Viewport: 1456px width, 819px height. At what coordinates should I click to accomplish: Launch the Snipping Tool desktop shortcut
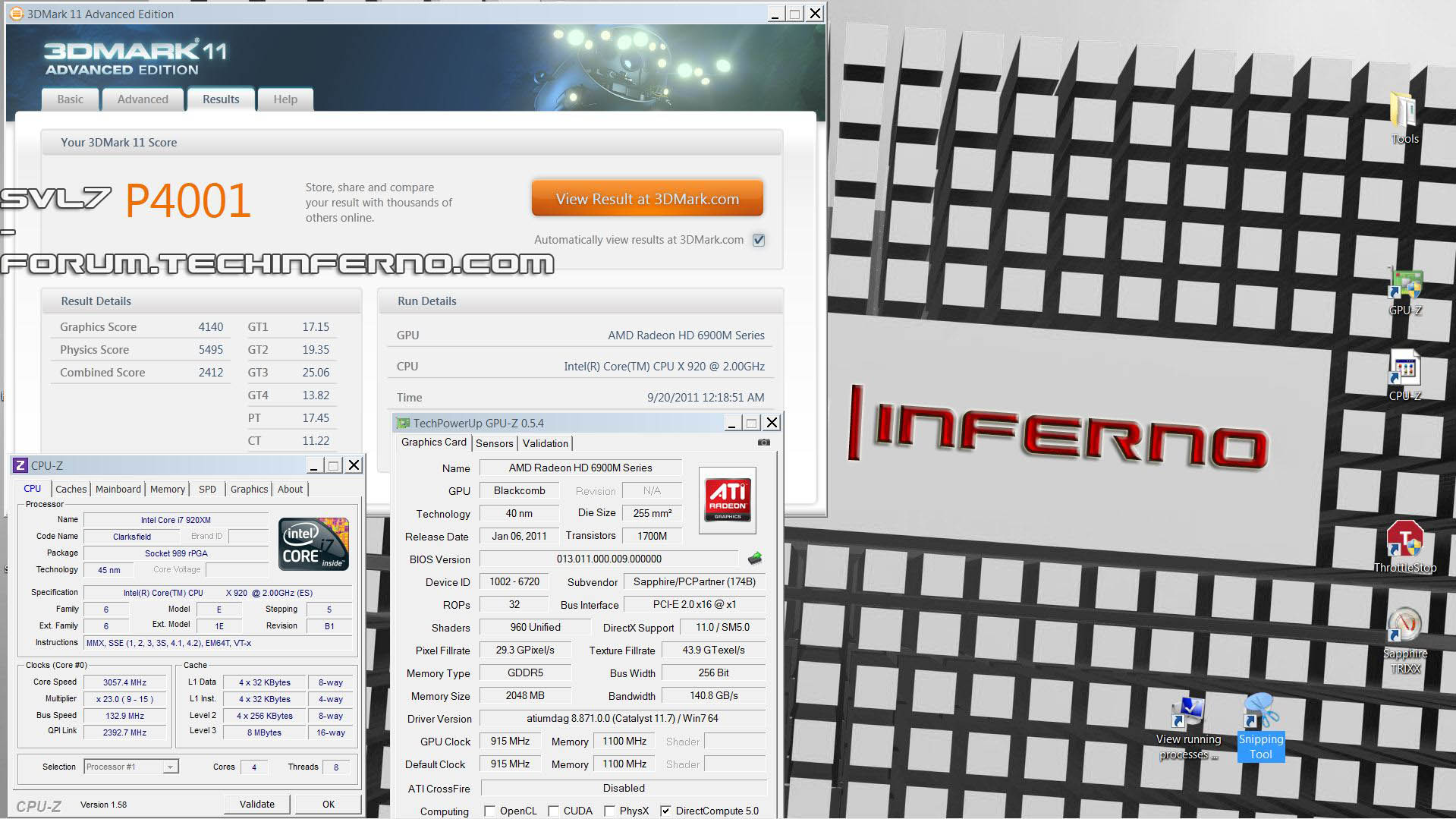click(x=1261, y=726)
